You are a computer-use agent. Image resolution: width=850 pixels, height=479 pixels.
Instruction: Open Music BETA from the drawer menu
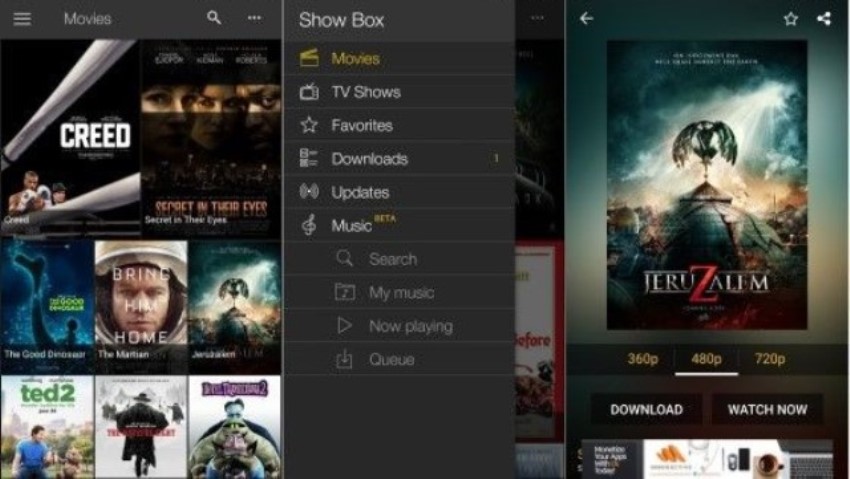click(399, 225)
